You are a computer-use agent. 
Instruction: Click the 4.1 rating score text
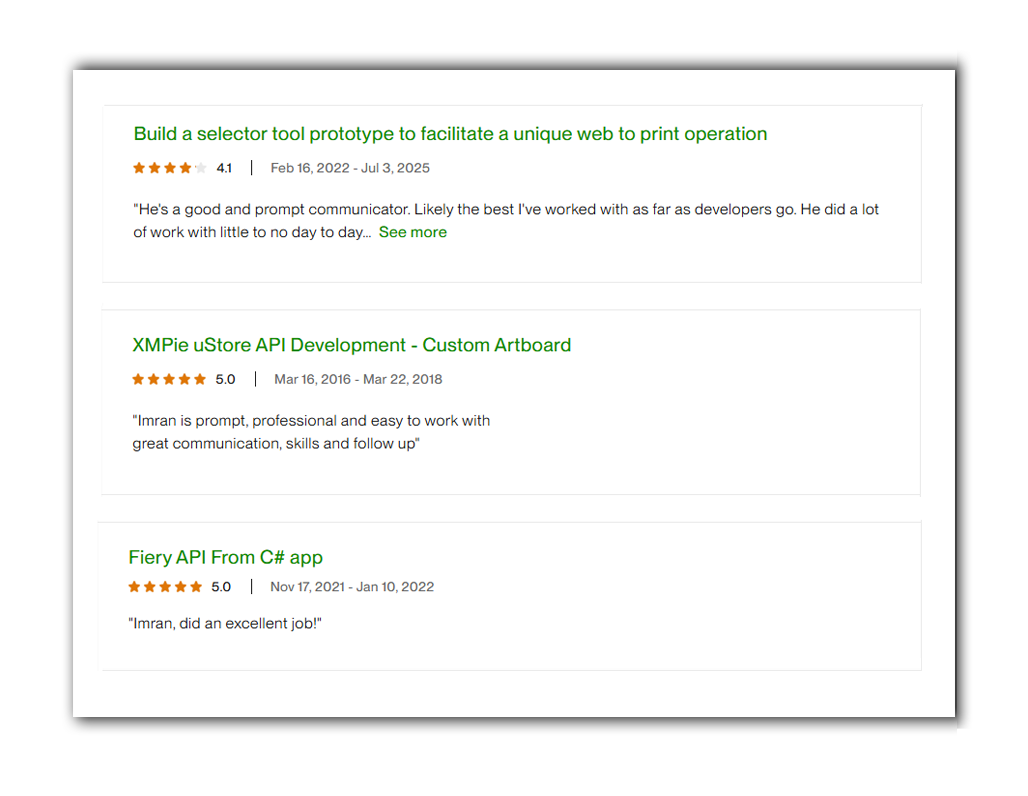tap(224, 168)
